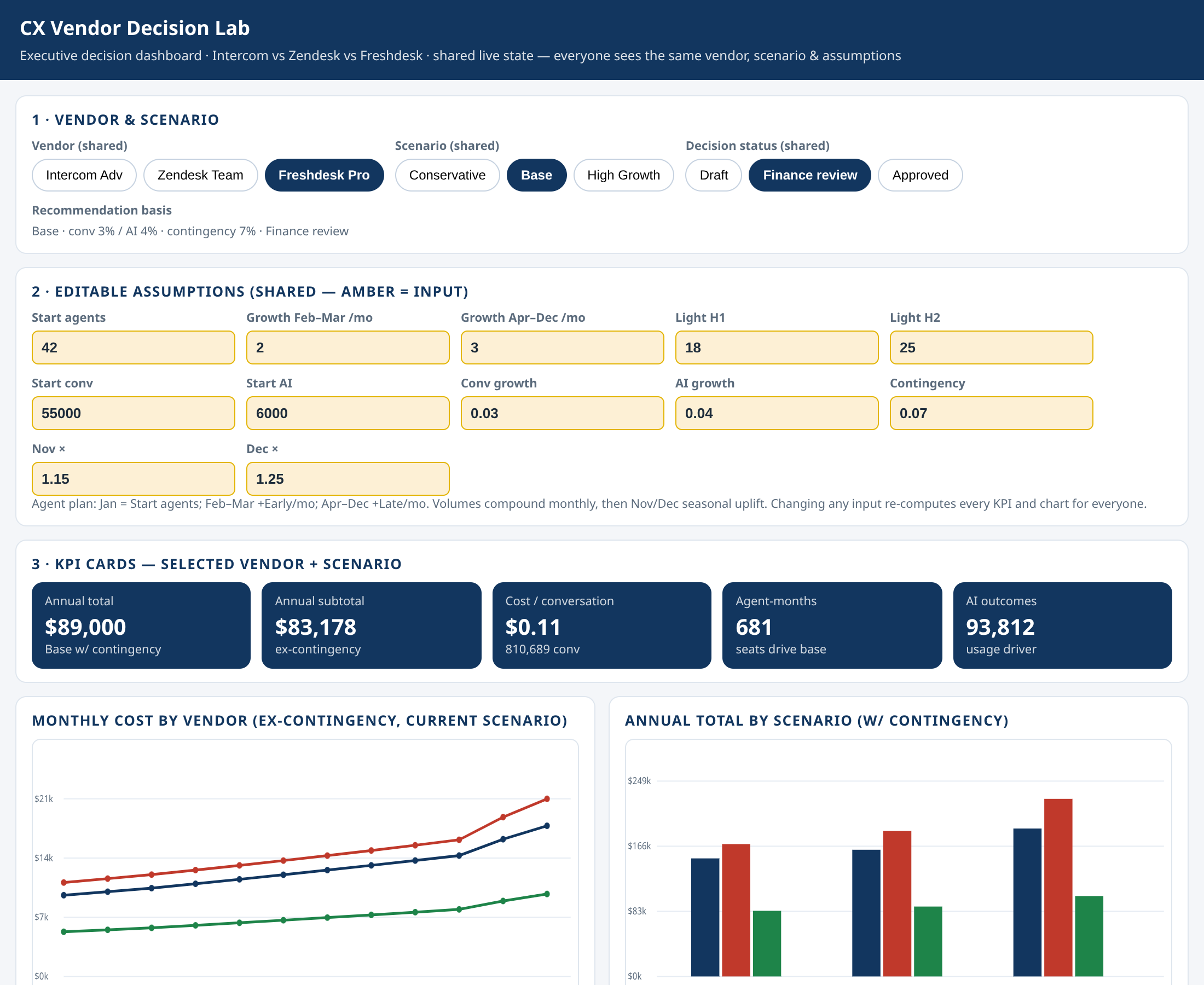Edit the Growth Feb–Mar /mo field
The image size is (1204, 985).
tap(348, 347)
